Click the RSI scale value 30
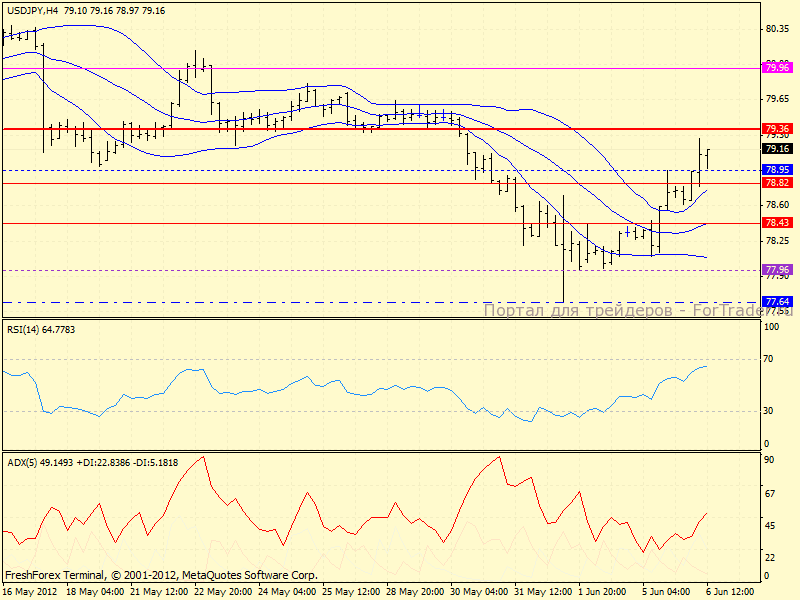 click(768, 411)
